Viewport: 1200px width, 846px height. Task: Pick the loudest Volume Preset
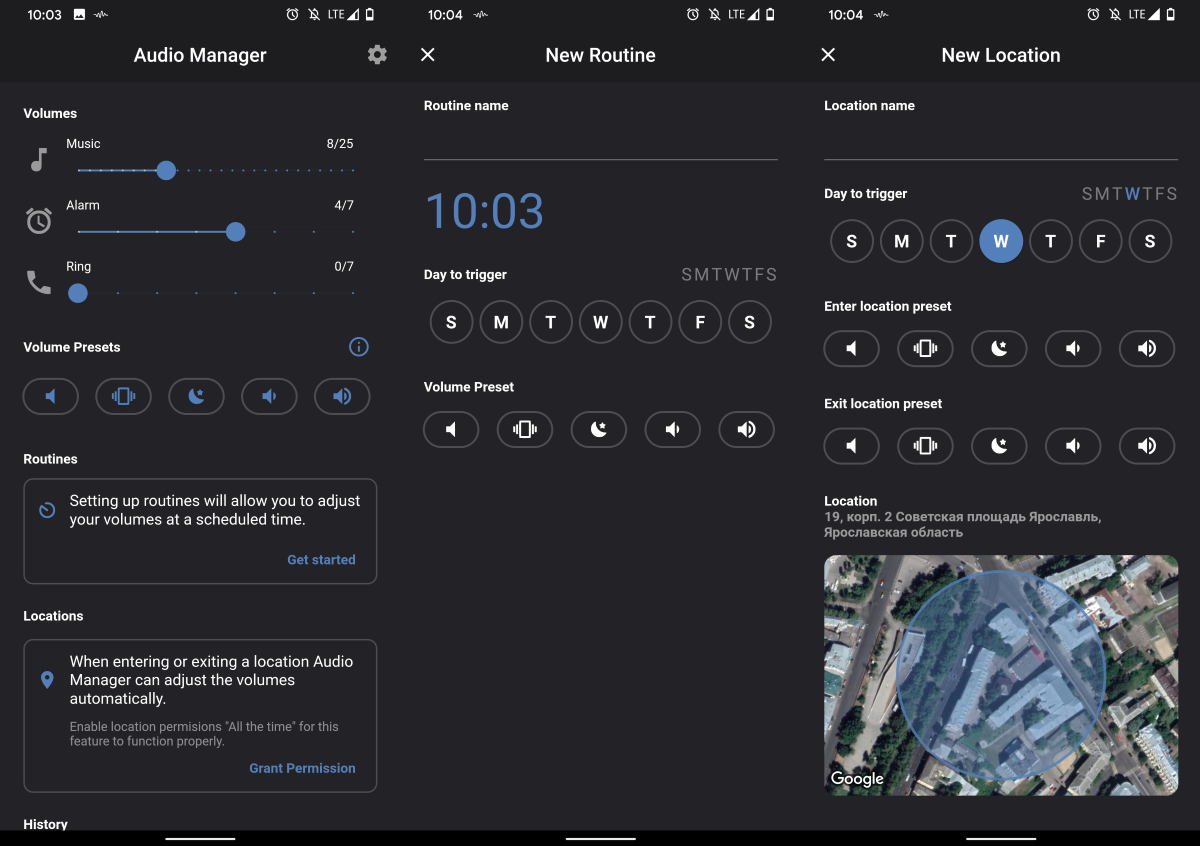[341, 396]
